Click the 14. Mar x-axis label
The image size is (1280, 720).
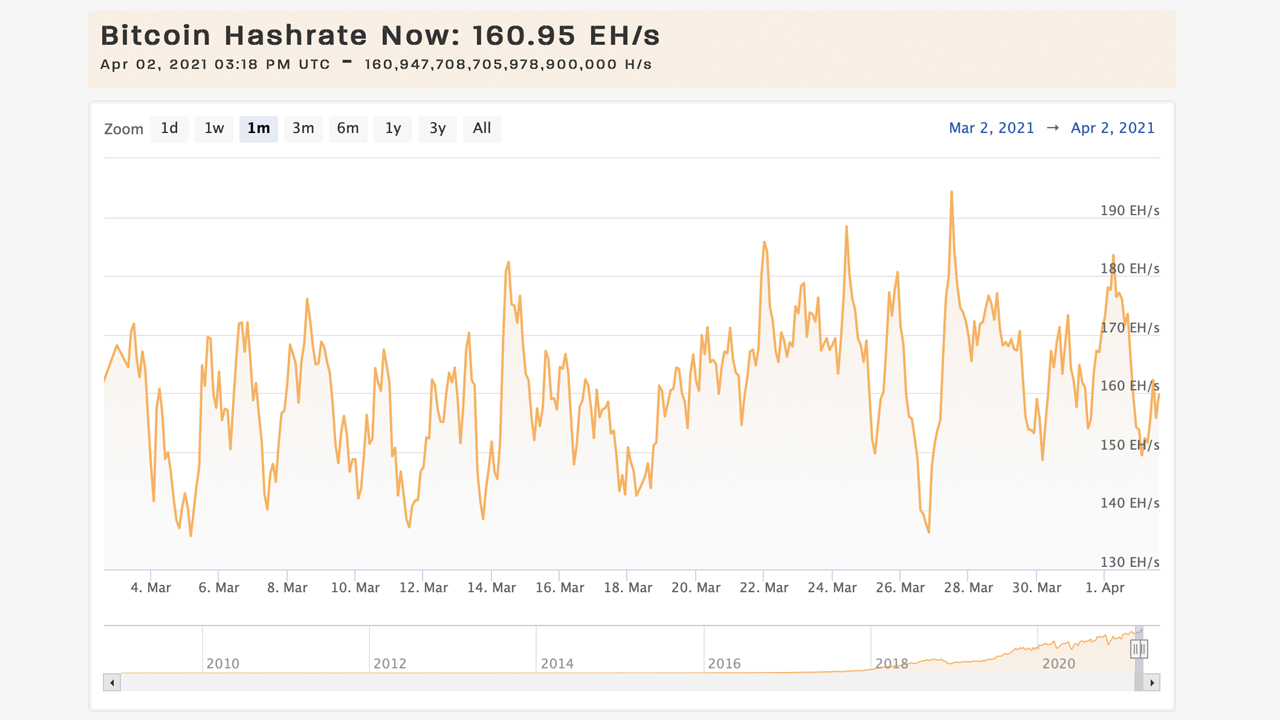(x=491, y=588)
